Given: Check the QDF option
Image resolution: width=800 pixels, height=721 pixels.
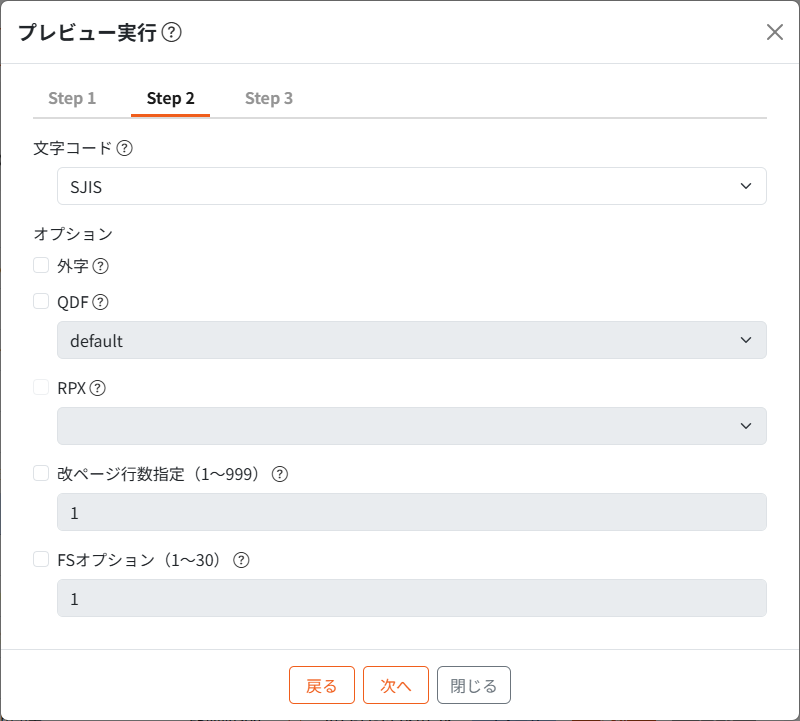Looking at the screenshot, I should (x=40, y=301).
